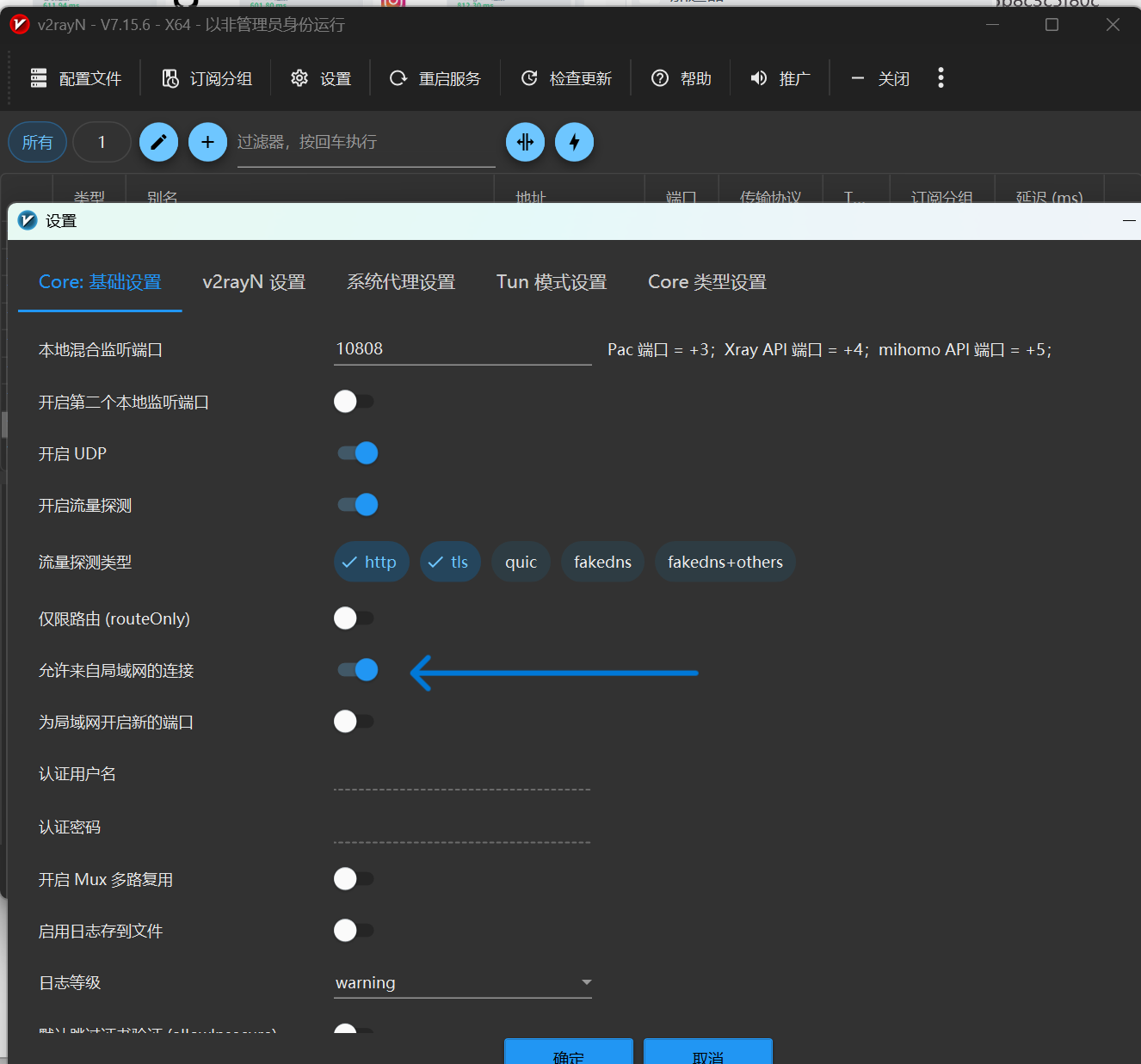Click the 本地混合监听端口 input field

pos(462,349)
